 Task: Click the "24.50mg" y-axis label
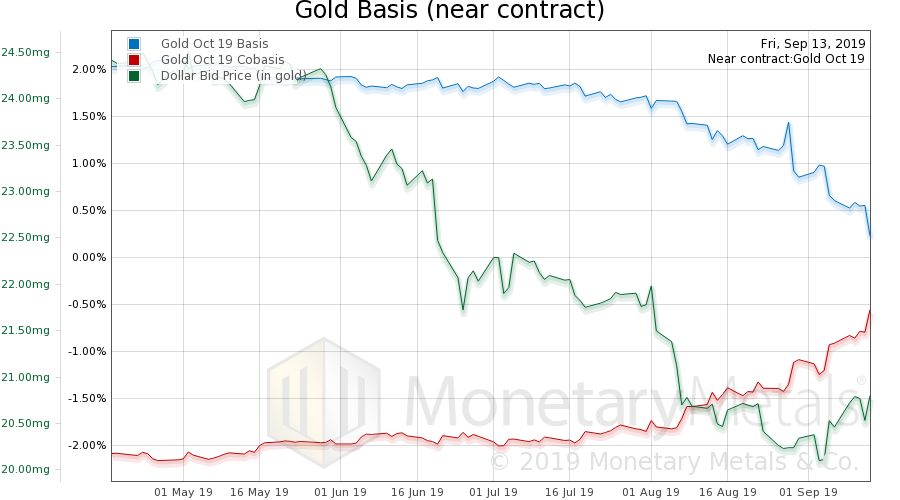point(25,52)
